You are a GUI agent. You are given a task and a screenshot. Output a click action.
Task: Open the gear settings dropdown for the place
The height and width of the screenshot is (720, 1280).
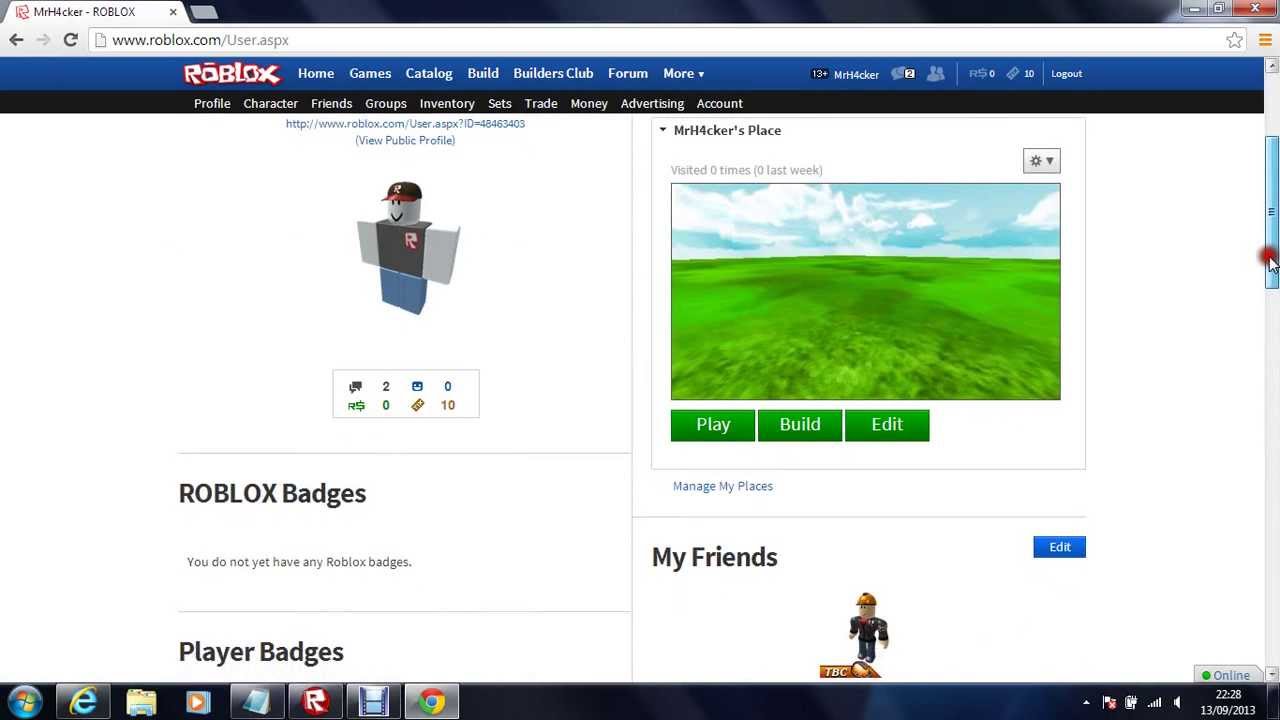(x=1041, y=161)
